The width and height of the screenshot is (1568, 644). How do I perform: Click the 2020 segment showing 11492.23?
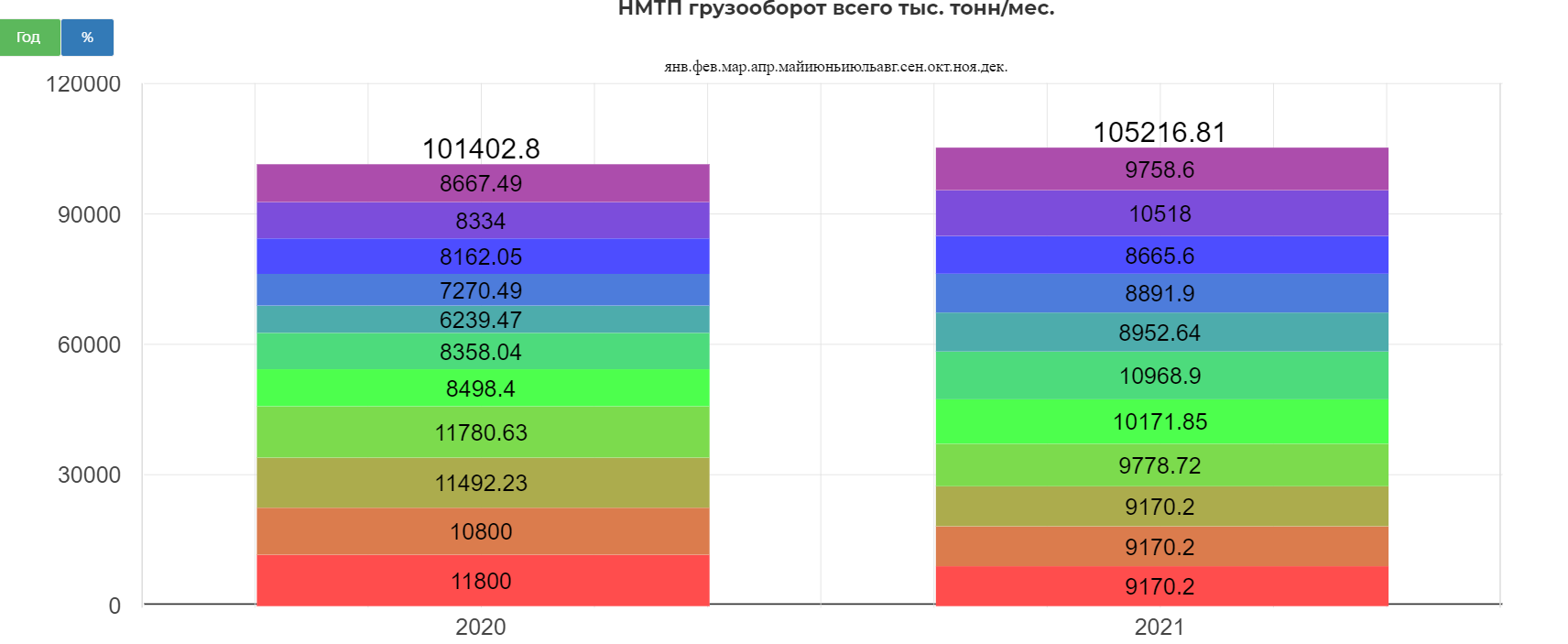click(483, 483)
